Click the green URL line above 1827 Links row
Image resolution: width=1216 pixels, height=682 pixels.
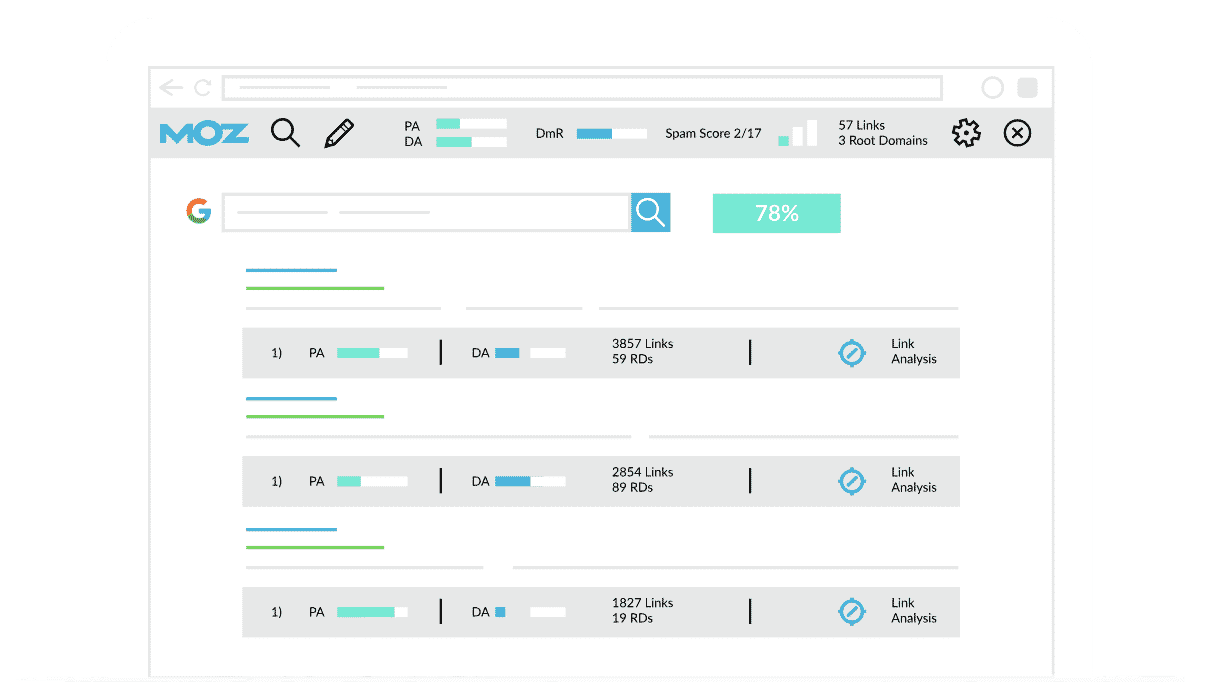pos(315,548)
